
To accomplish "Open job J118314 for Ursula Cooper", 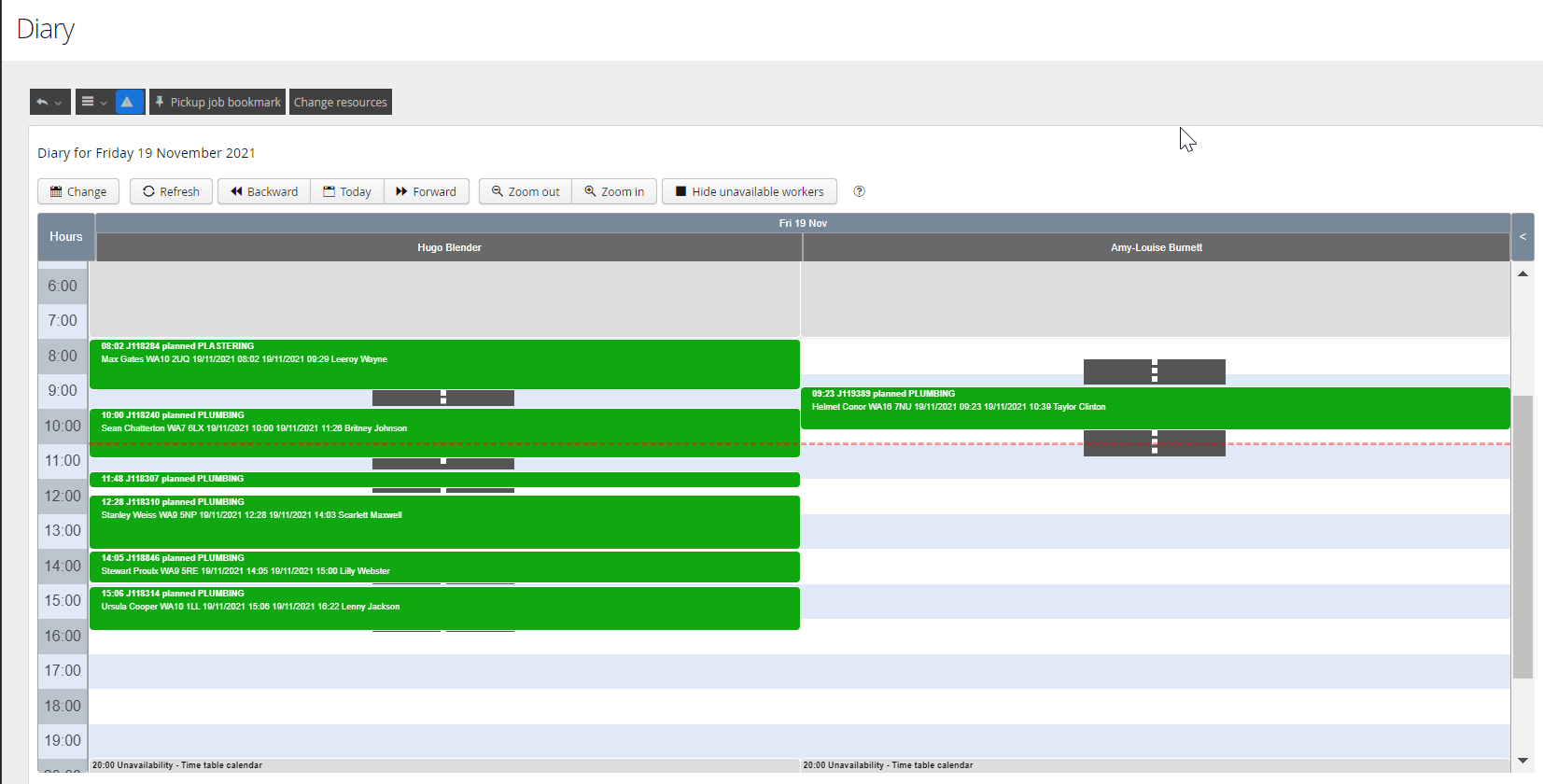I will click(x=444, y=608).
